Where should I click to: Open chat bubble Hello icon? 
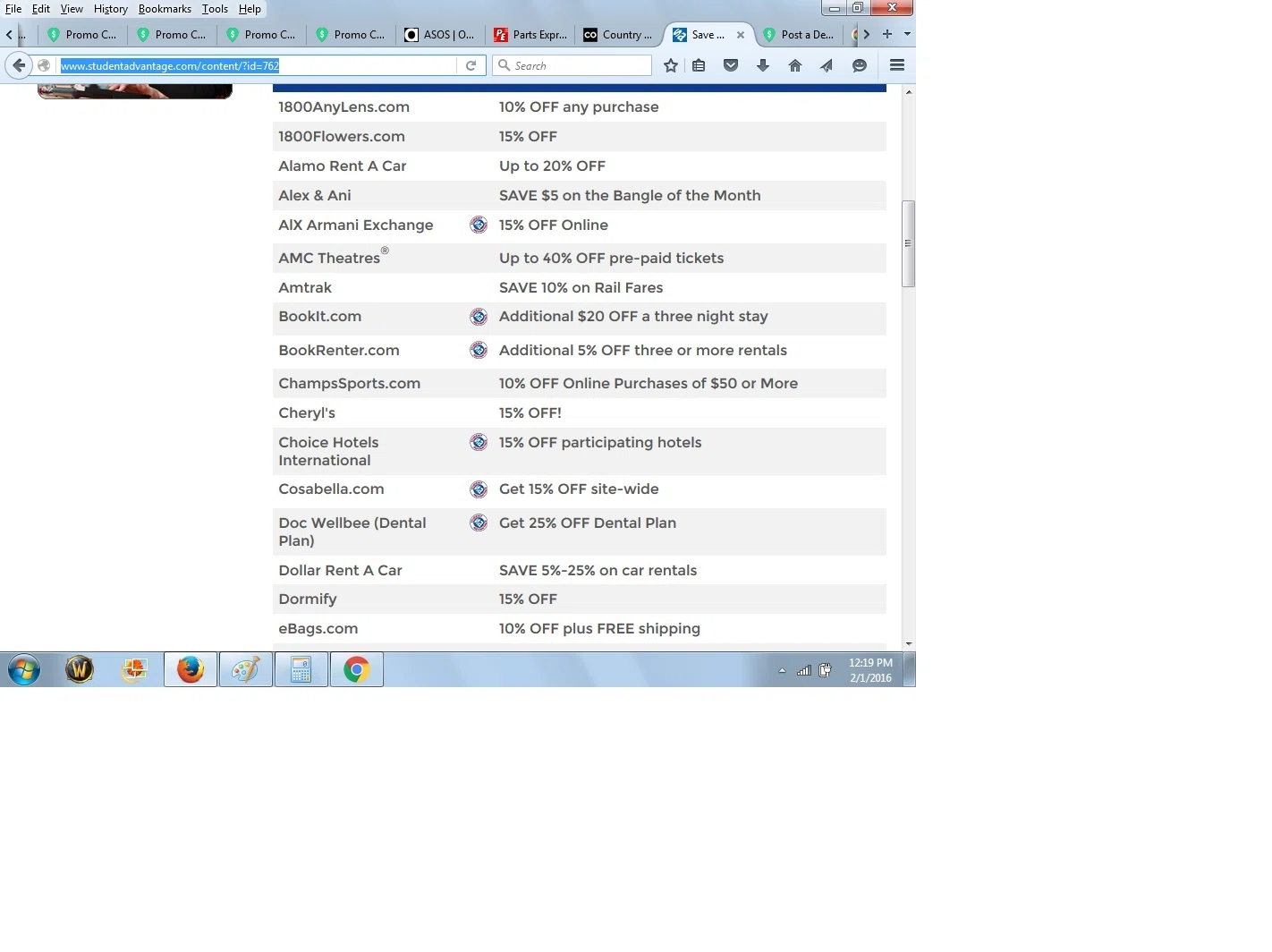pos(860,65)
